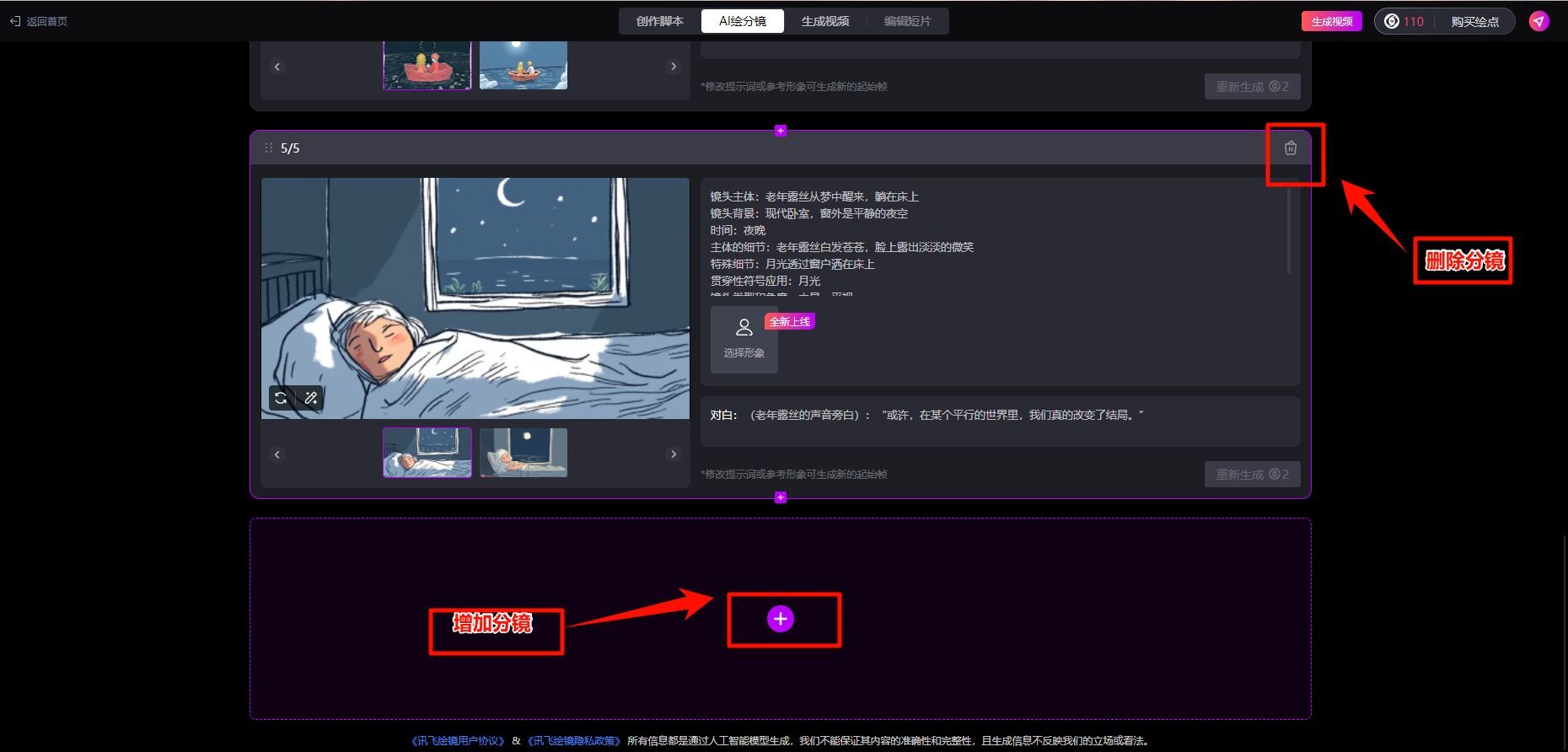1568x752 pixels.
Task: Click the 选择形象 character picker
Action: [x=744, y=339]
